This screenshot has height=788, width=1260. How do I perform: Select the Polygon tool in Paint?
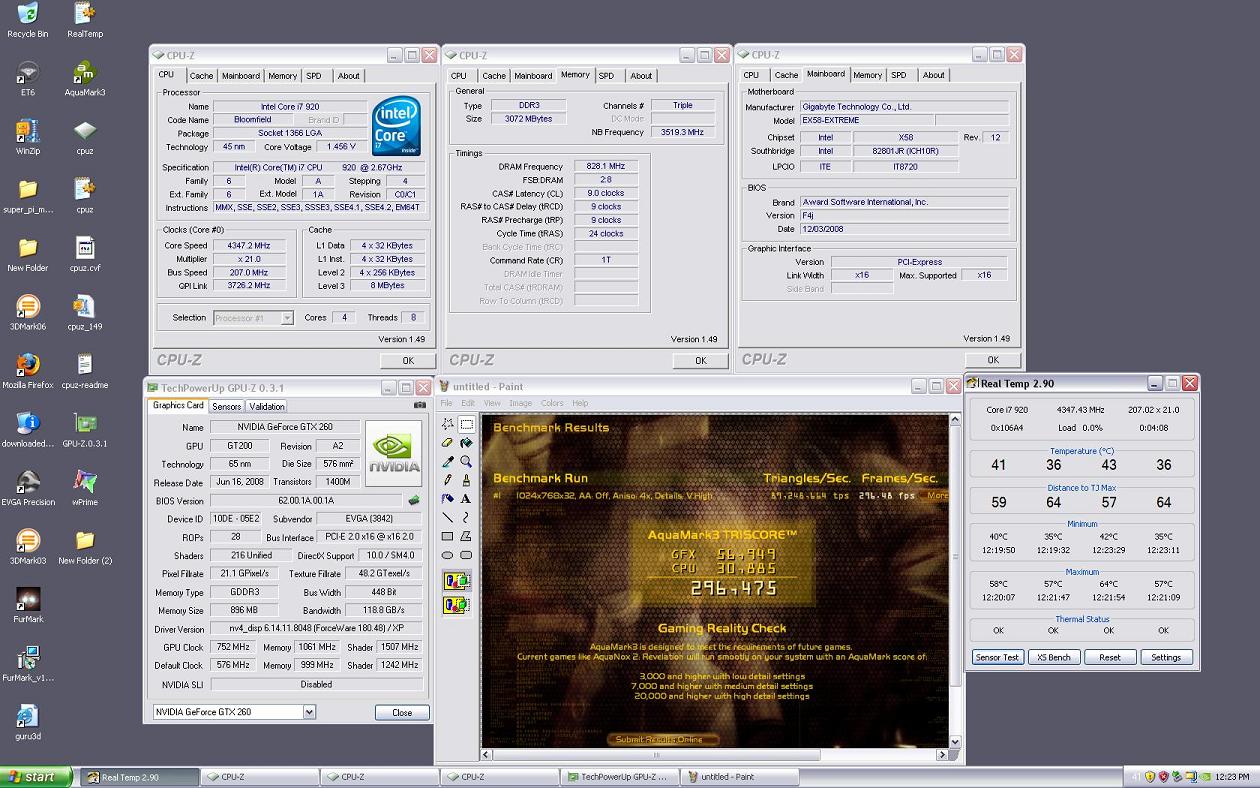click(x=466, y=536)
